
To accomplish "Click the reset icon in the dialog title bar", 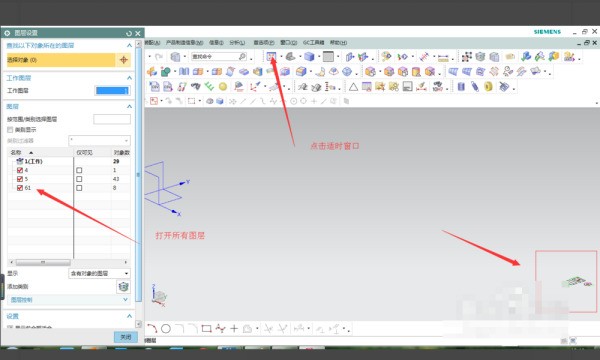I will pos(129,33).
